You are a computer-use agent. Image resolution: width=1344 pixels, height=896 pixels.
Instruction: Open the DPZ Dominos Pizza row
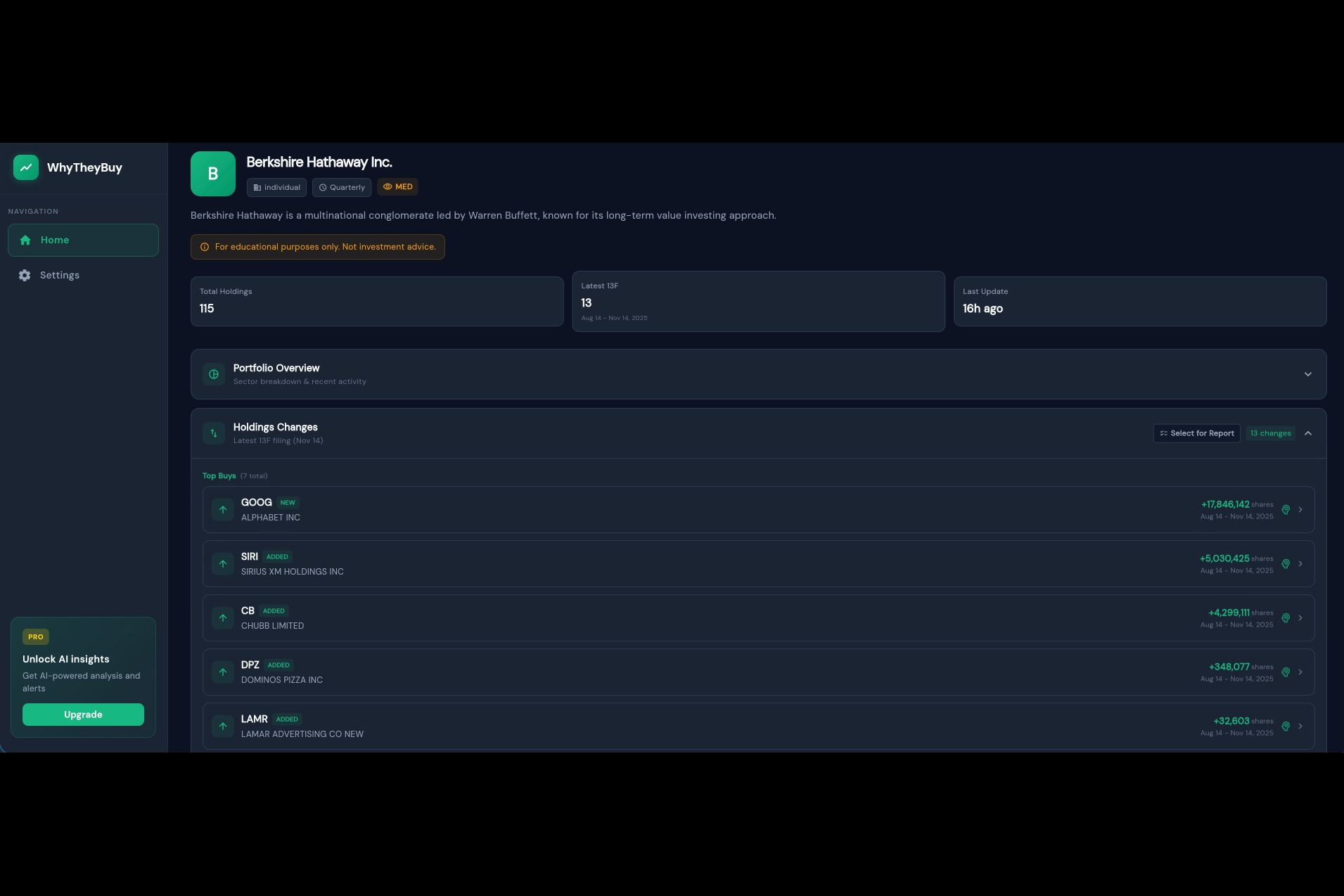click(759, 672)
